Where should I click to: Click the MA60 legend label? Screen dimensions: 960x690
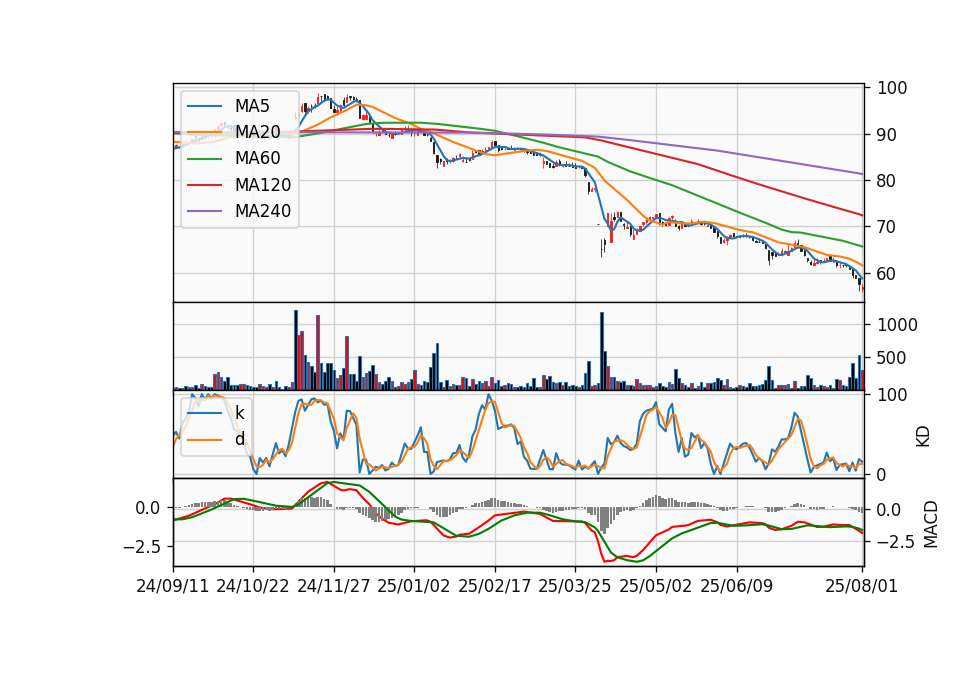(x=257, y=159)
